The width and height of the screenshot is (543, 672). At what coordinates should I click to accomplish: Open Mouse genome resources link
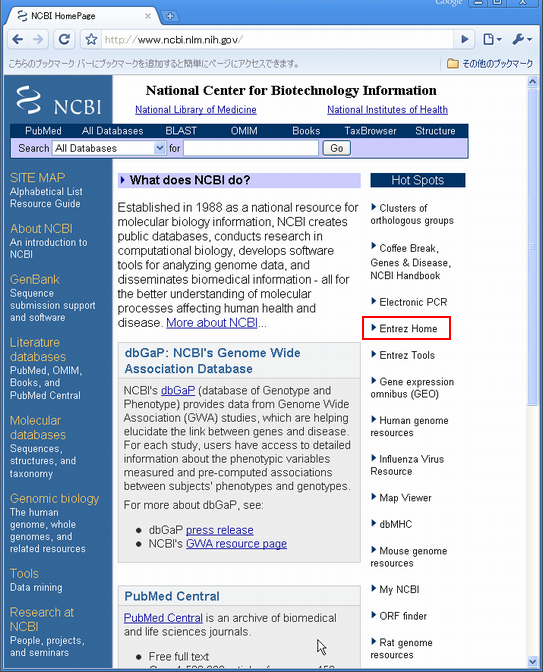[x=409, y=557]
